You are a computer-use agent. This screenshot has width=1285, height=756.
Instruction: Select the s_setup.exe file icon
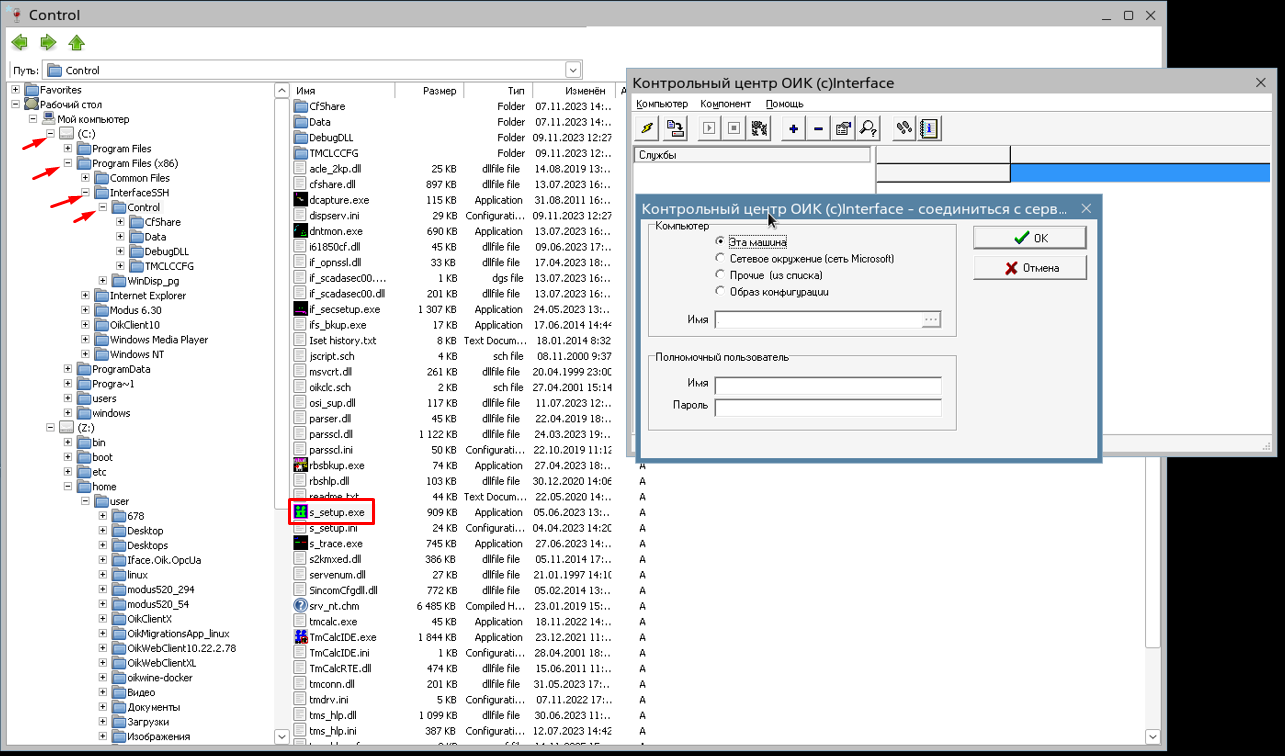click(x=300, y=512)
